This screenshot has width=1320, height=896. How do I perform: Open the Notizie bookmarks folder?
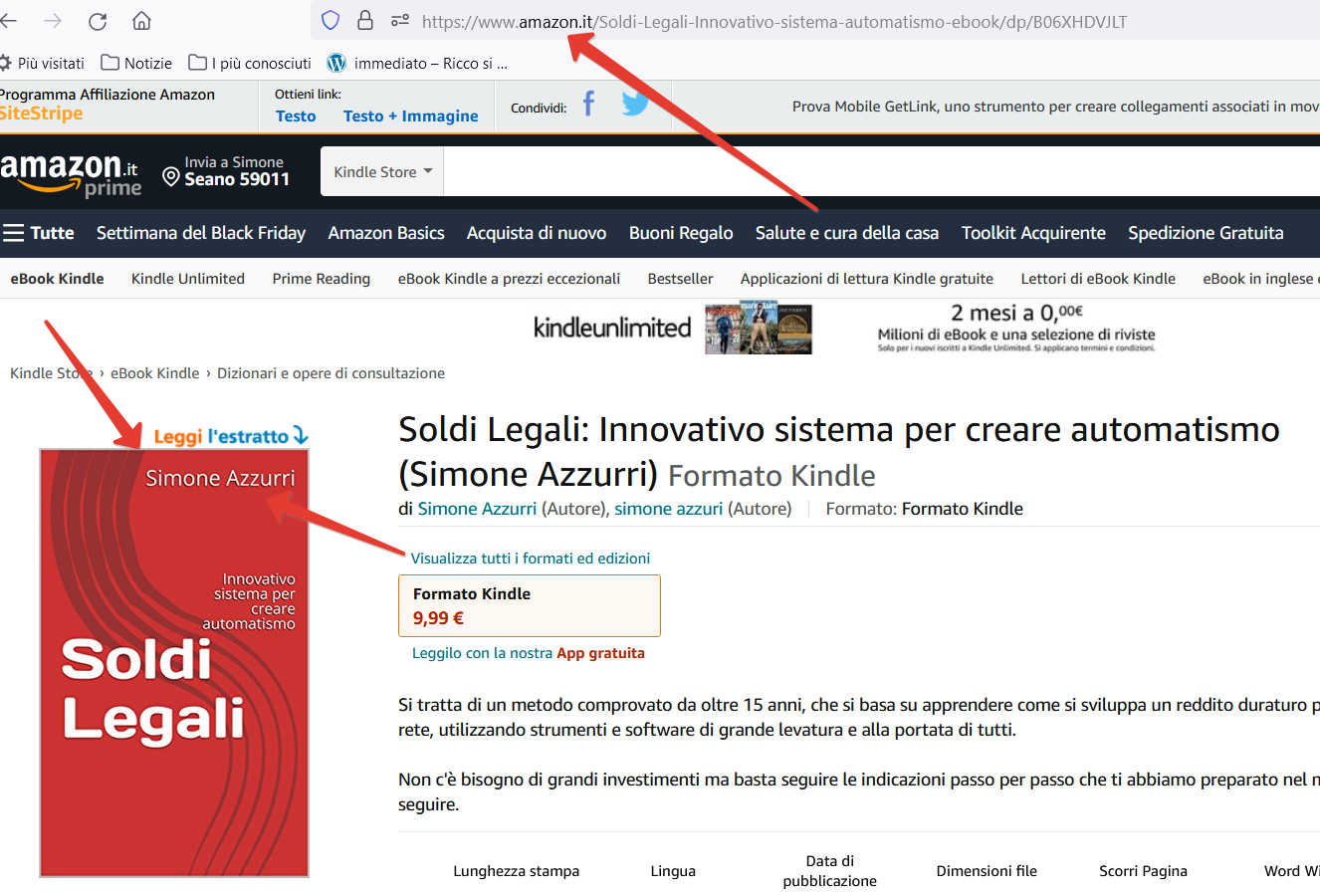point(136,63)
